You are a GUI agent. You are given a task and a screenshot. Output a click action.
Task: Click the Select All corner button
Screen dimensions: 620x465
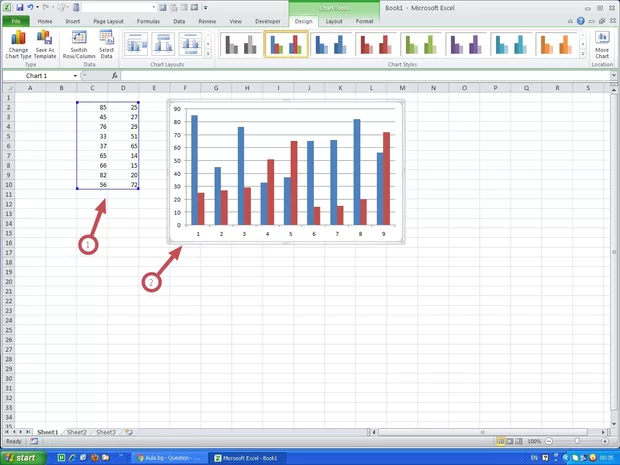tap(8, 88)
